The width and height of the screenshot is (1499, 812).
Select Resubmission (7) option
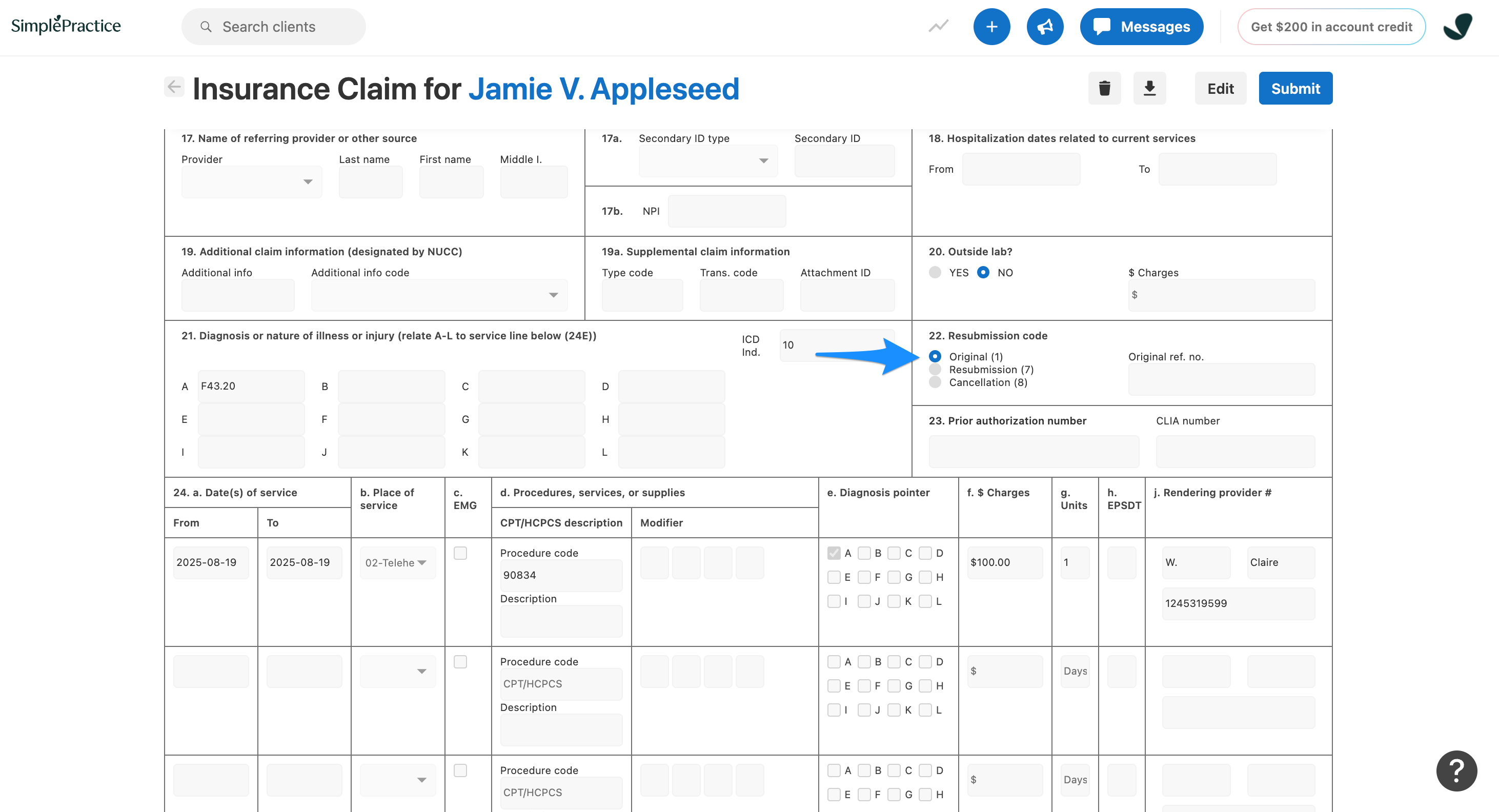coord(935,369)
